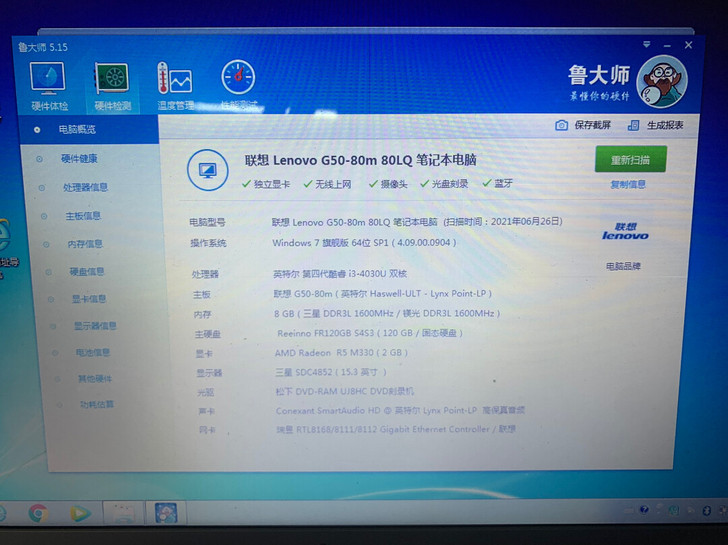Open 内存信息 in the sidebar

85,244
